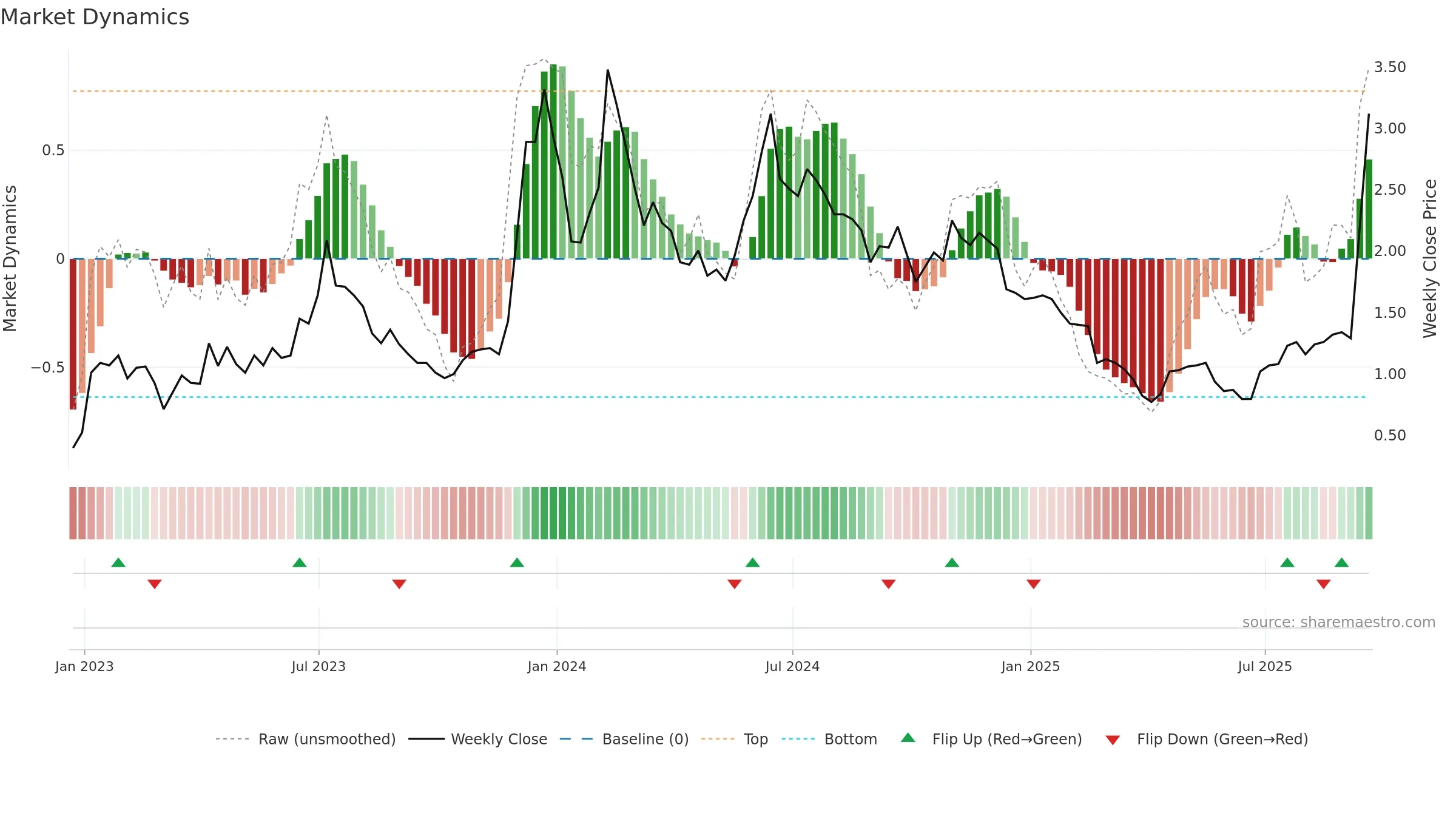The image size is (1456, 819).
Task: Click the Jul 2025 x-axis label
Action: tap(1265, 666)
